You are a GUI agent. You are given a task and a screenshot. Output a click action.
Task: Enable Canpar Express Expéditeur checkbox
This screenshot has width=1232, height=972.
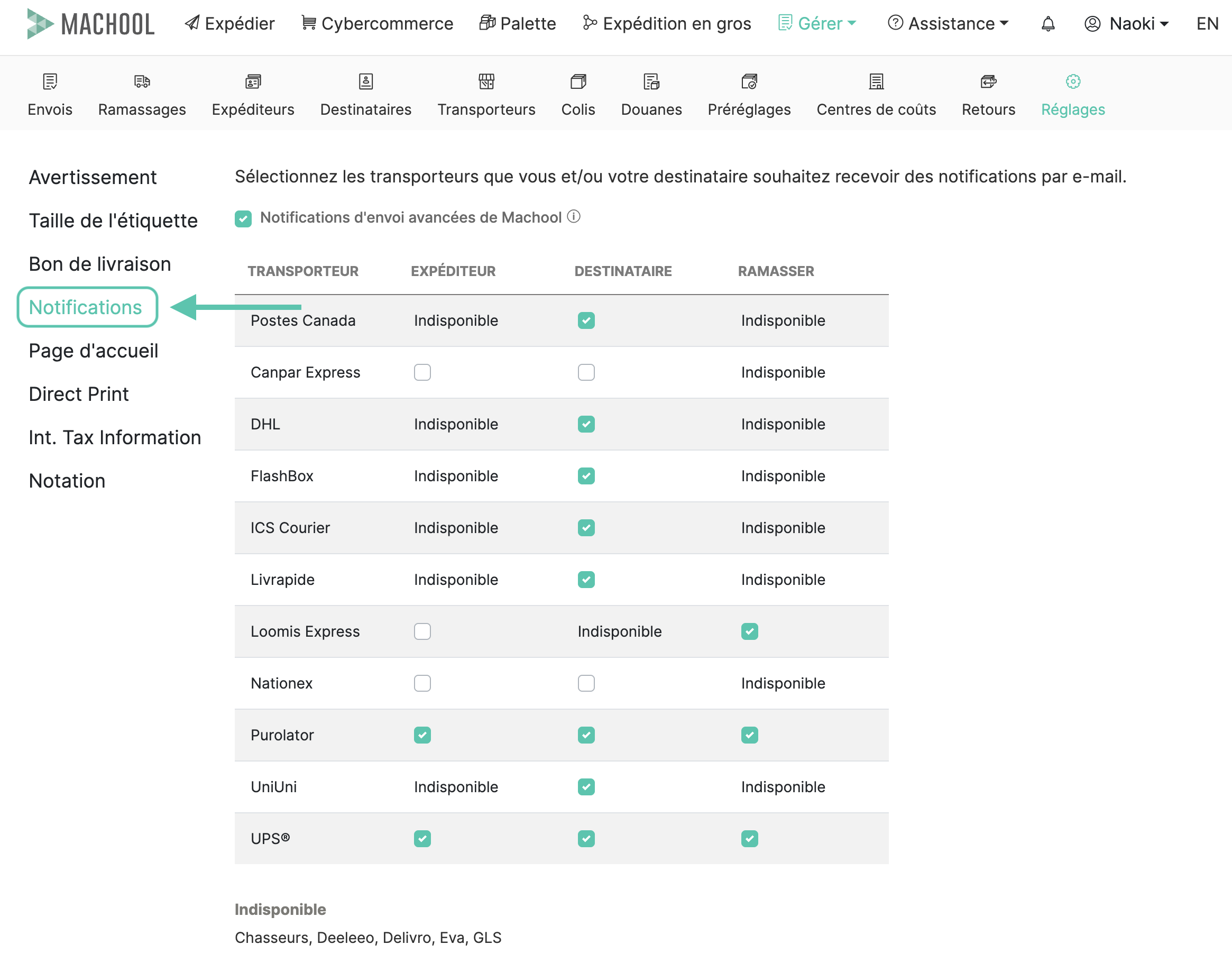pos(422,372)
